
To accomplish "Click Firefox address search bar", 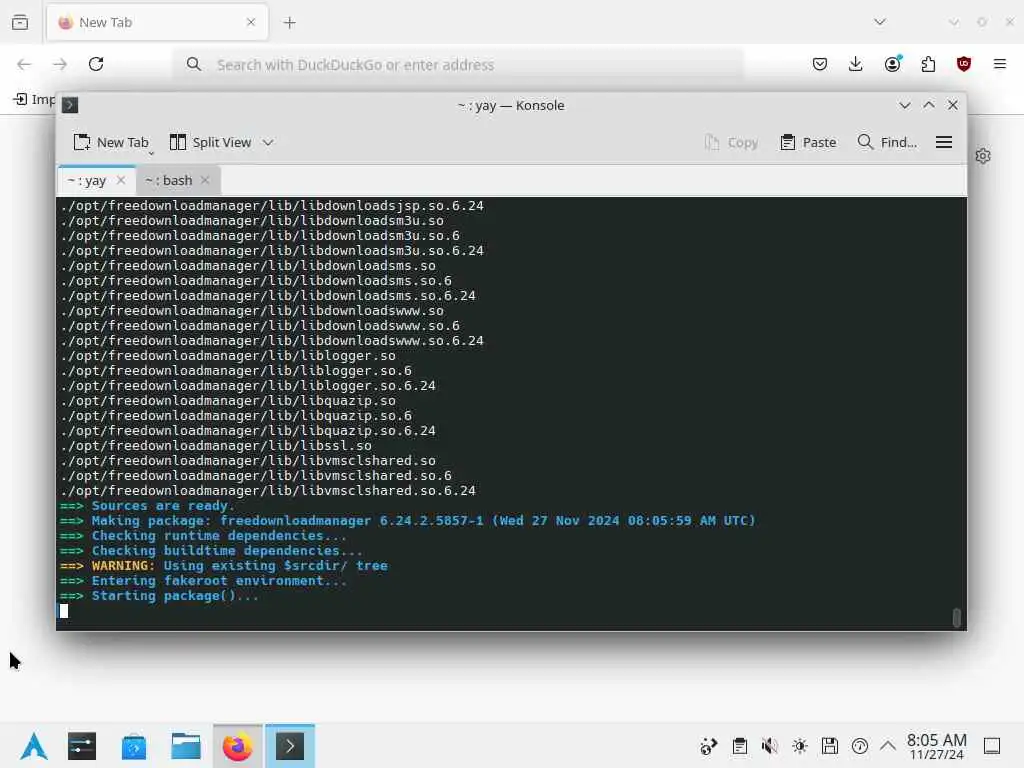I will tap(458, 65).
